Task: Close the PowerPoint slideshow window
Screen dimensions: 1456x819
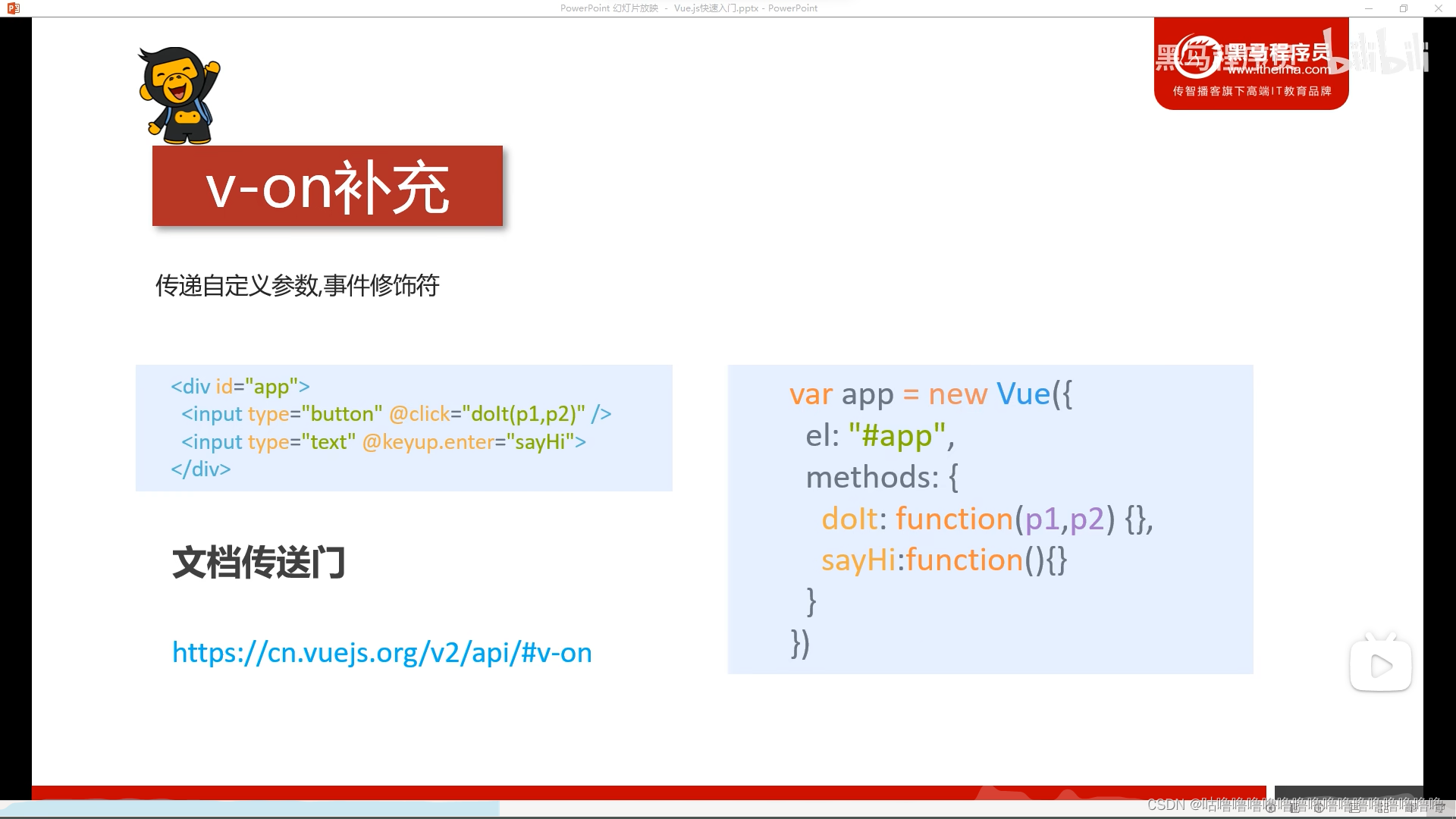Action: (1438, 8)
